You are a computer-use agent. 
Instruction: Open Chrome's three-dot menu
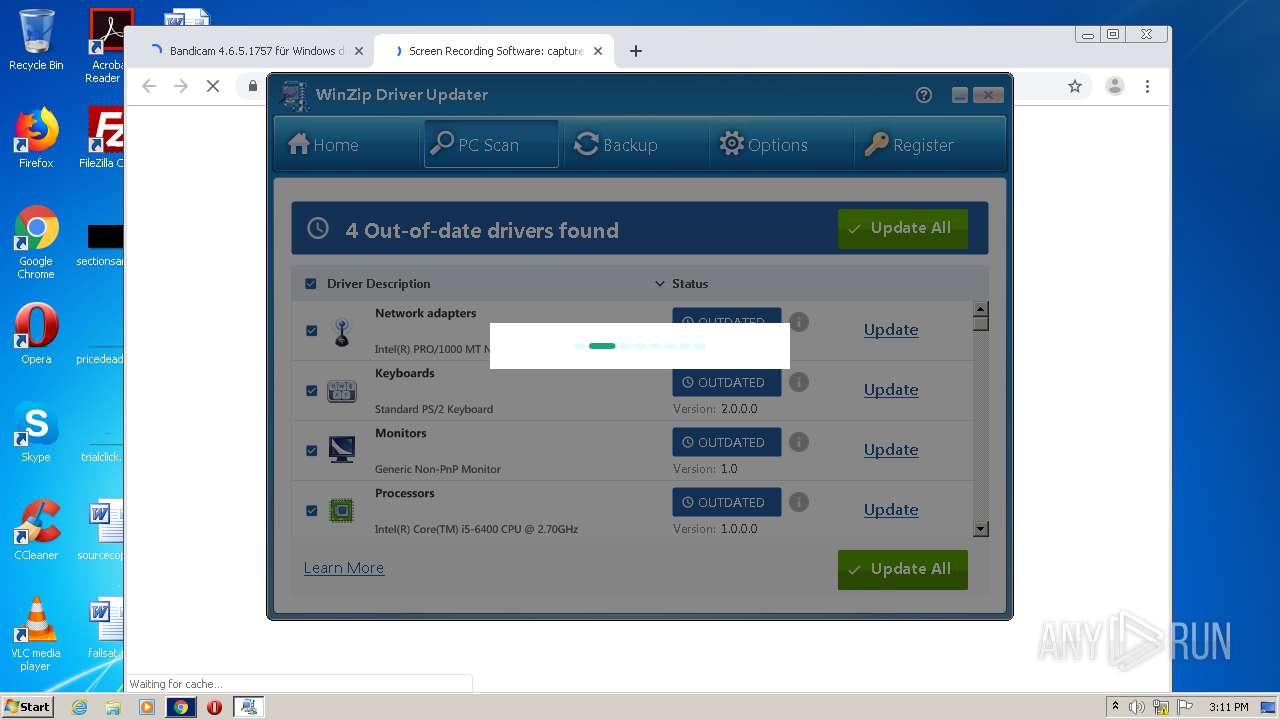(x=1148, y=87)
